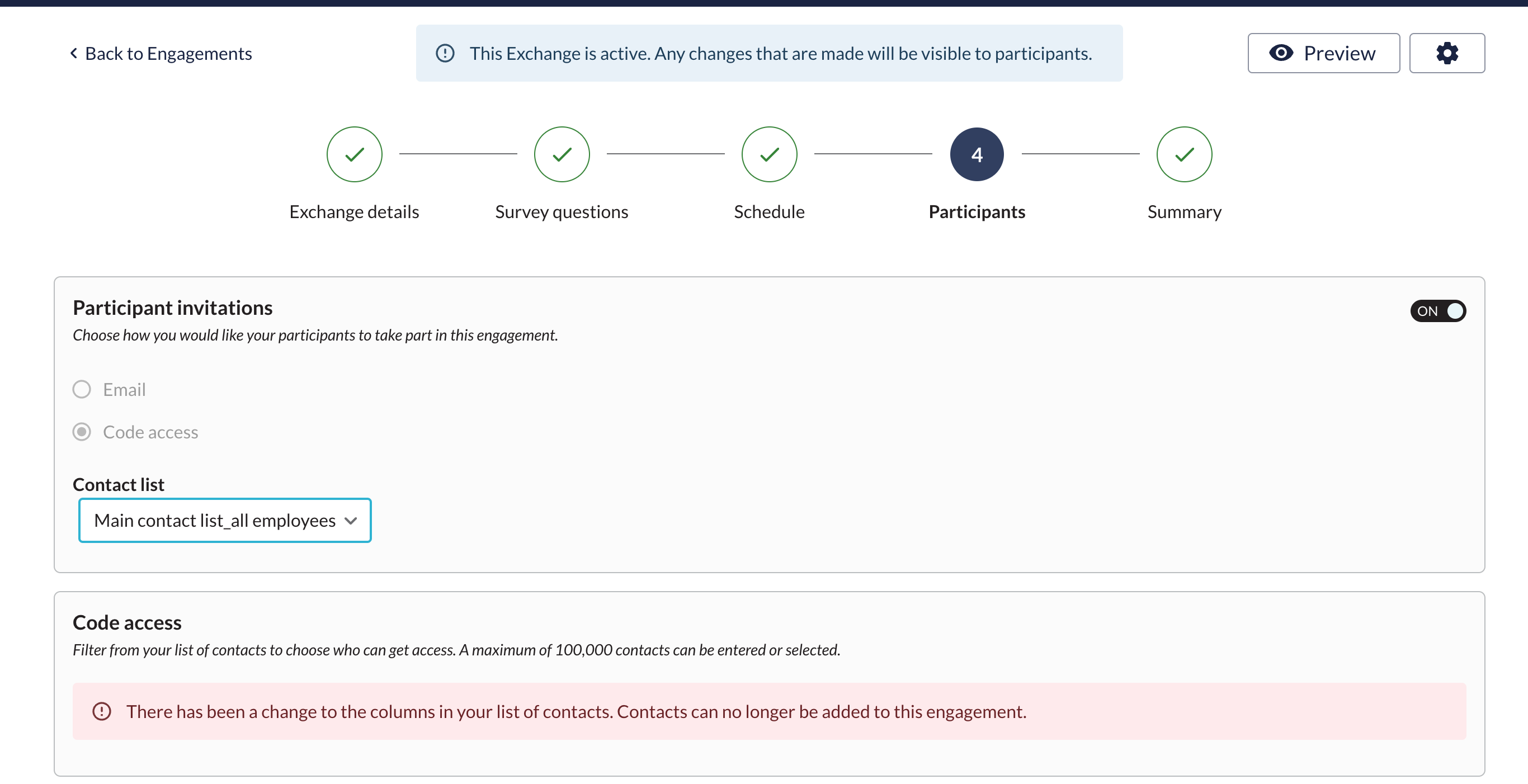
Task: Click the step 4 Participants circle
Action: pos(977,154)
